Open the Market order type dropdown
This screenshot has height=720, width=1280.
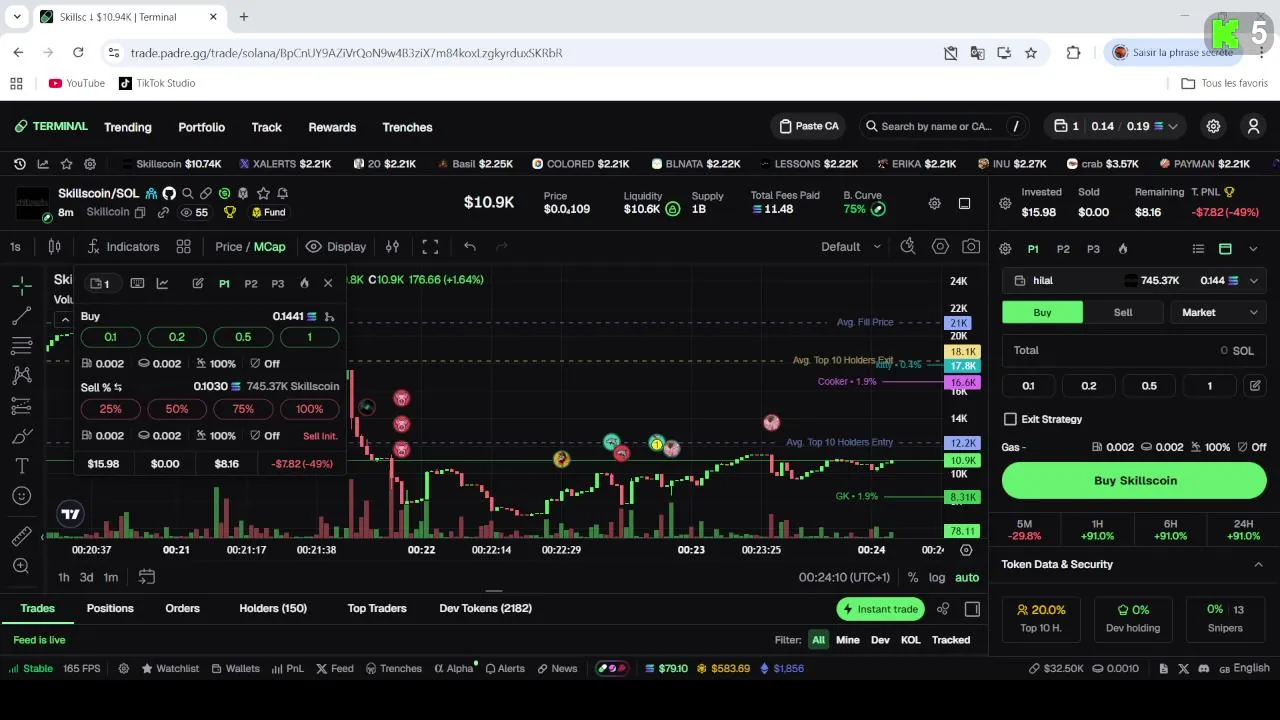coord(1216,312)
